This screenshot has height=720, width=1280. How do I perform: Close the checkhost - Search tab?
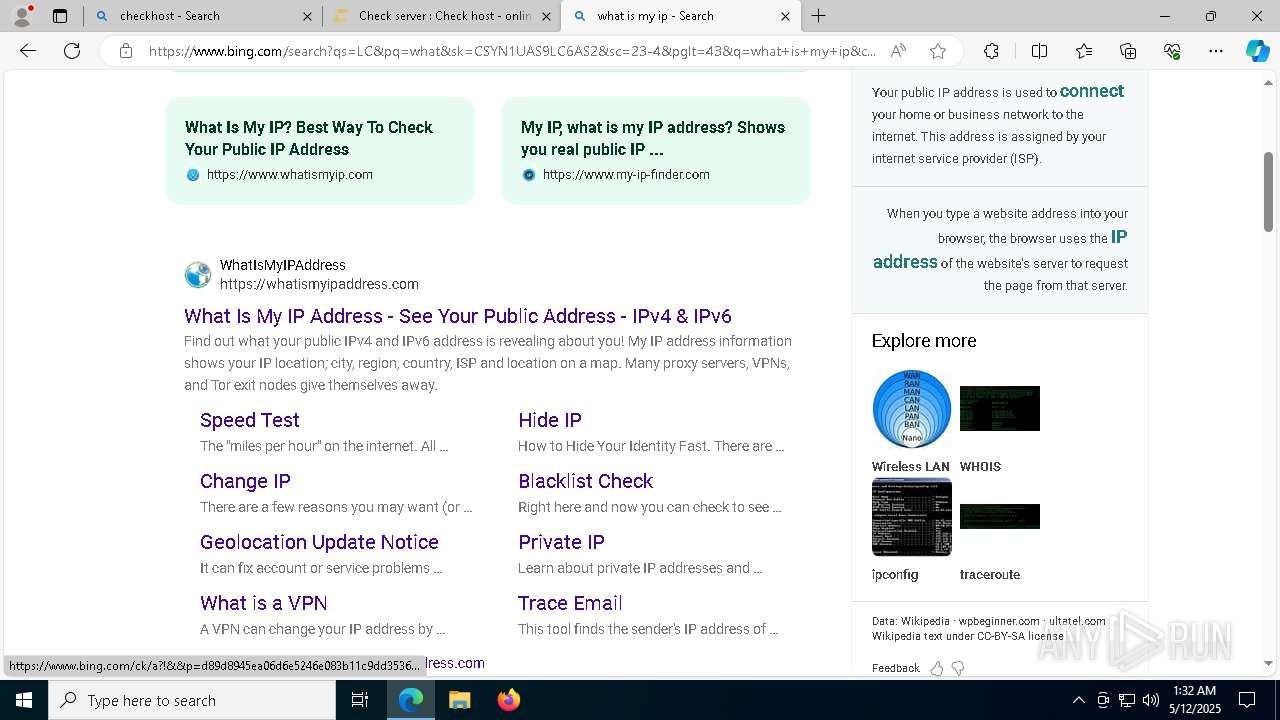coord(307,16)
